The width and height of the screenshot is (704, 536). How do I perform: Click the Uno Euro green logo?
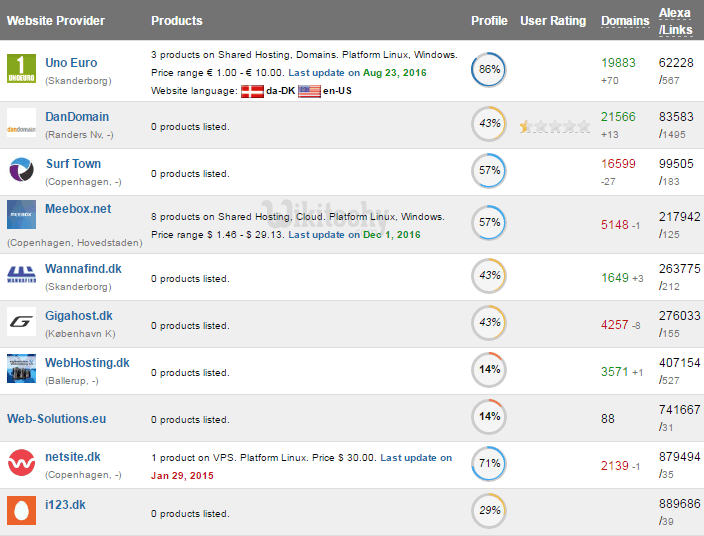(x=21, y=69)
